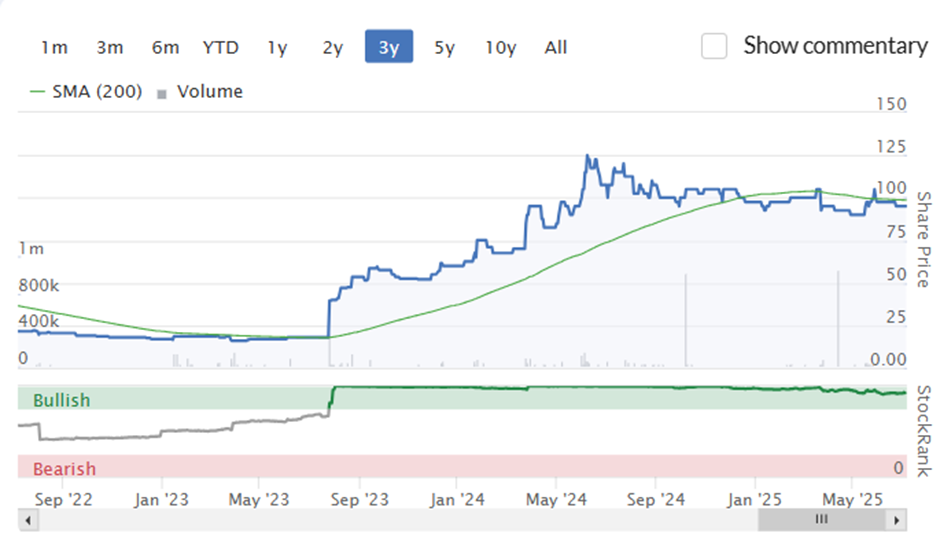The image size is (940, 537).
Task: Click the 50 price axis value
Action: pyautogui.click(x=896, y=274)
